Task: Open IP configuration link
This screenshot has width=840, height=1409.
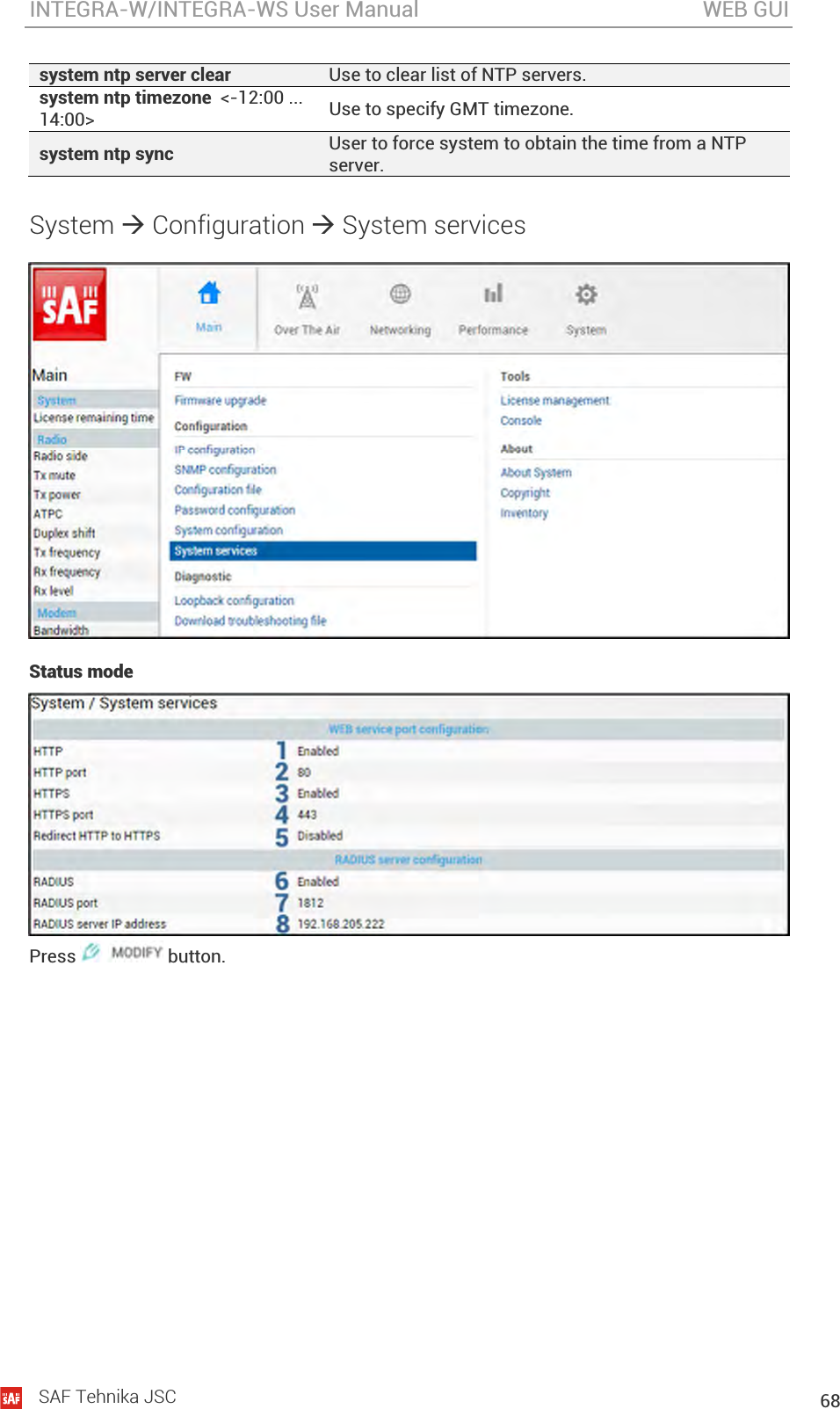Action: [x=214, y=450]
